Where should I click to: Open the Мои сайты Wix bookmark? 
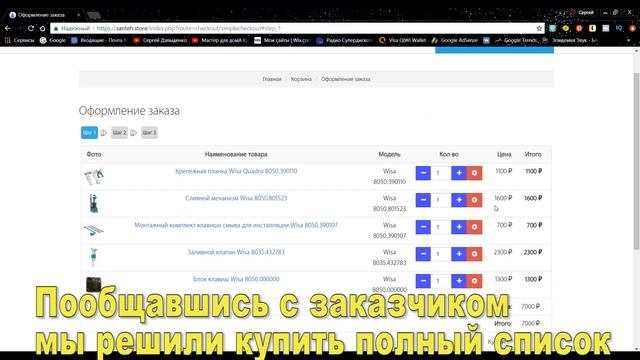click(282, 40)
